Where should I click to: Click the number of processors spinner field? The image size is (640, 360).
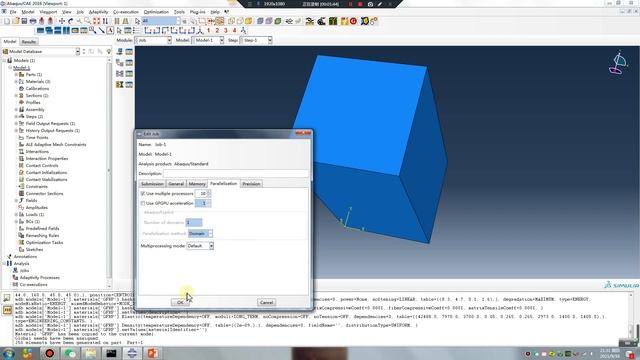pos(203,193)
